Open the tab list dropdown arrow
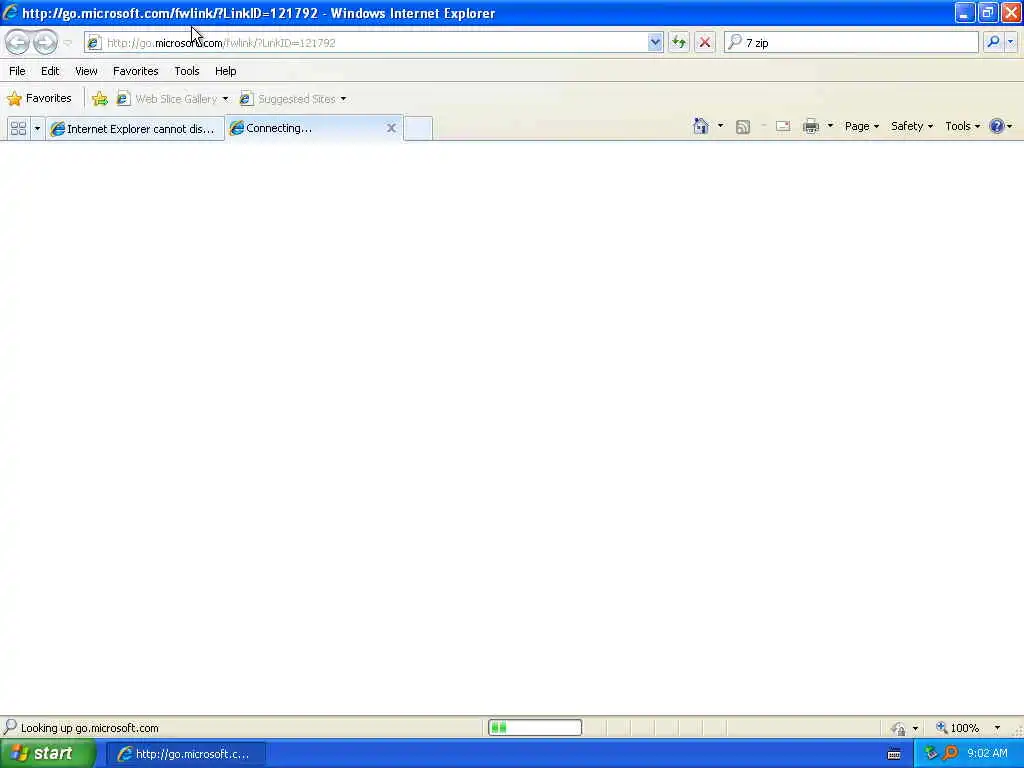Screen dimensions: 1024x768 [x=37, y=128]
